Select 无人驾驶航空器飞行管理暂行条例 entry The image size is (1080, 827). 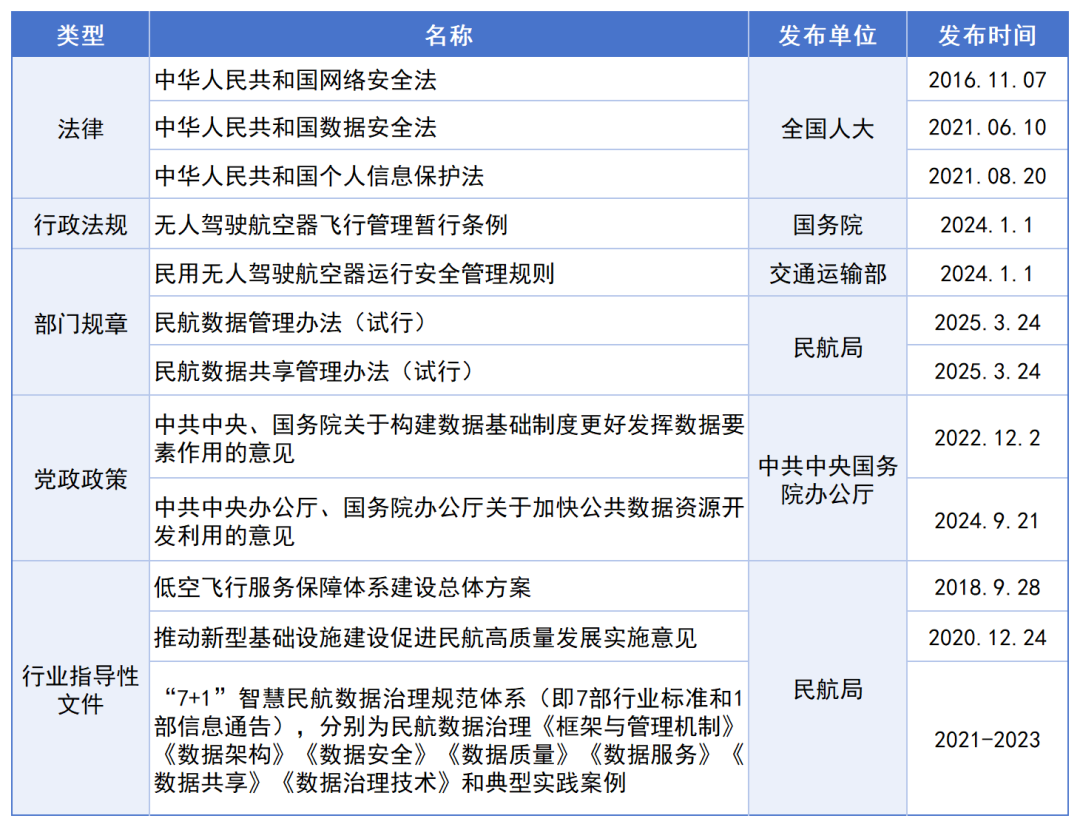point(331,224)
